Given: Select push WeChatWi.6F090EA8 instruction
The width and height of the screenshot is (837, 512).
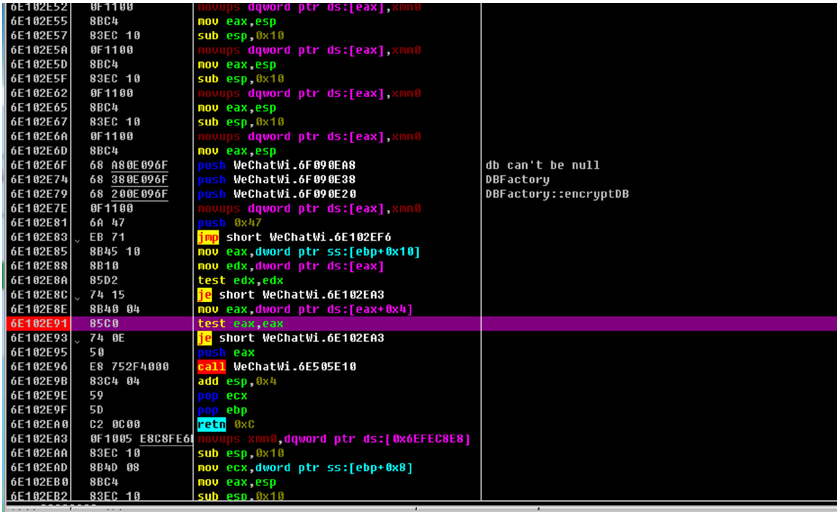Looking at the screenshot, I should click(x=277, y=165).
